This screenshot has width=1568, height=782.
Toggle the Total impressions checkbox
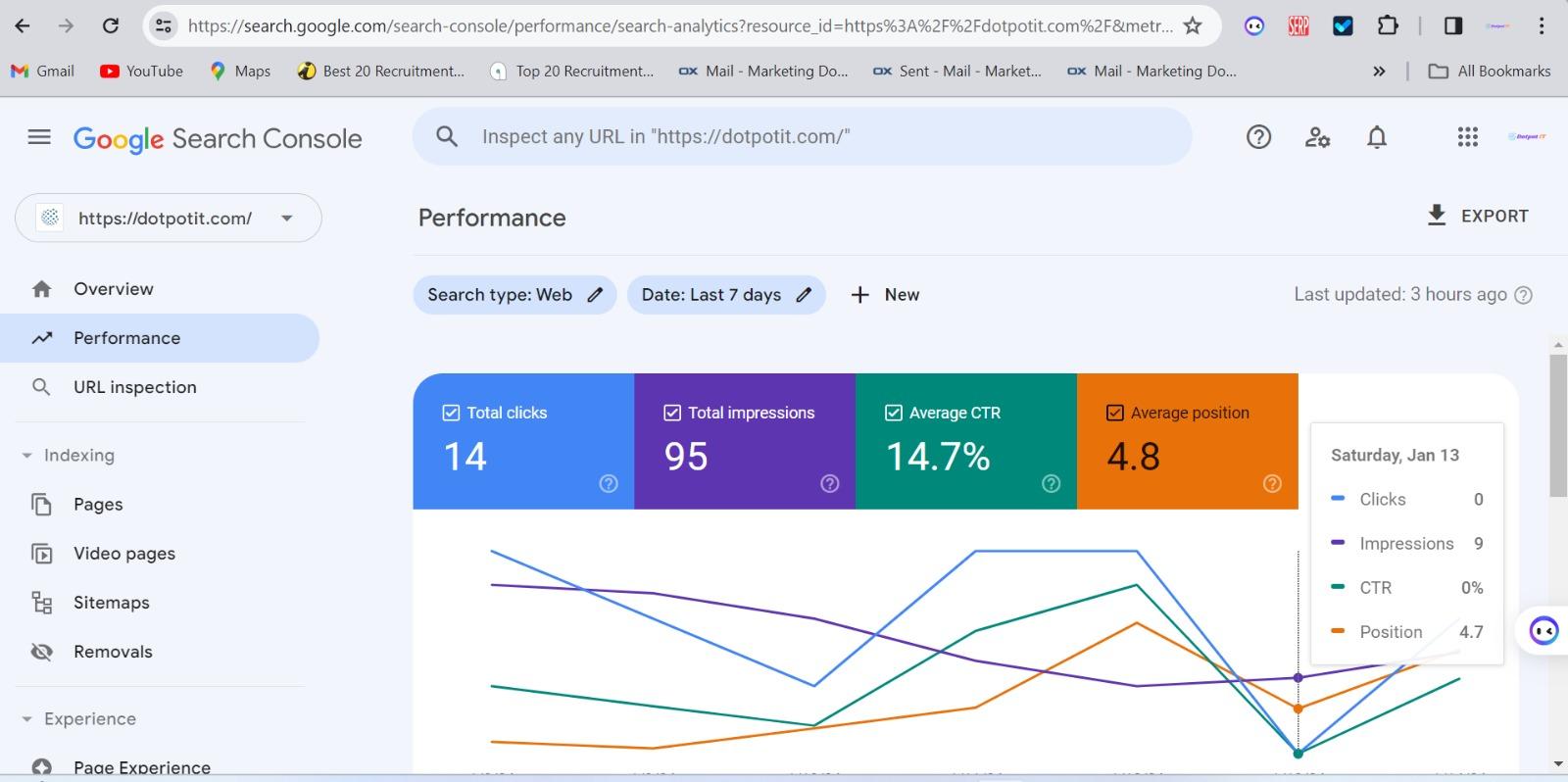(672, 413)
